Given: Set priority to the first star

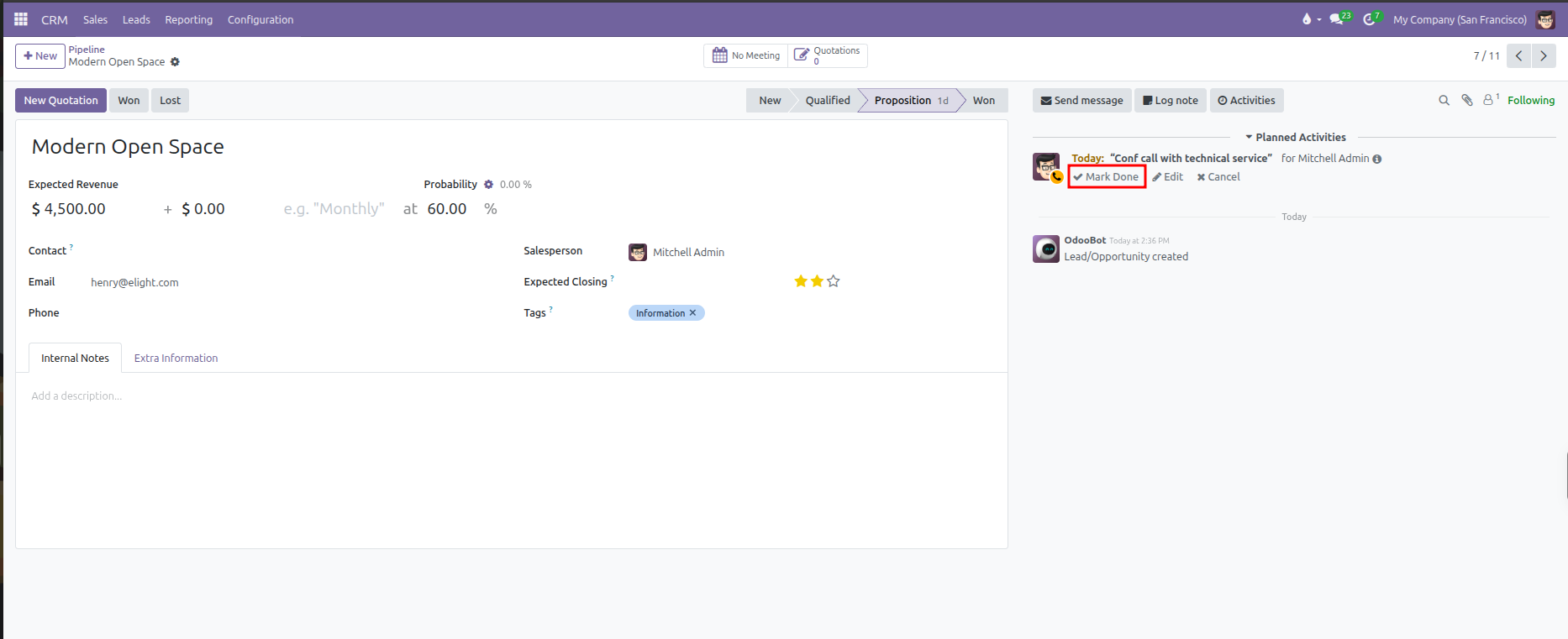Looking at the screenshot, I should pyautogui.click(x=801, y=281).
